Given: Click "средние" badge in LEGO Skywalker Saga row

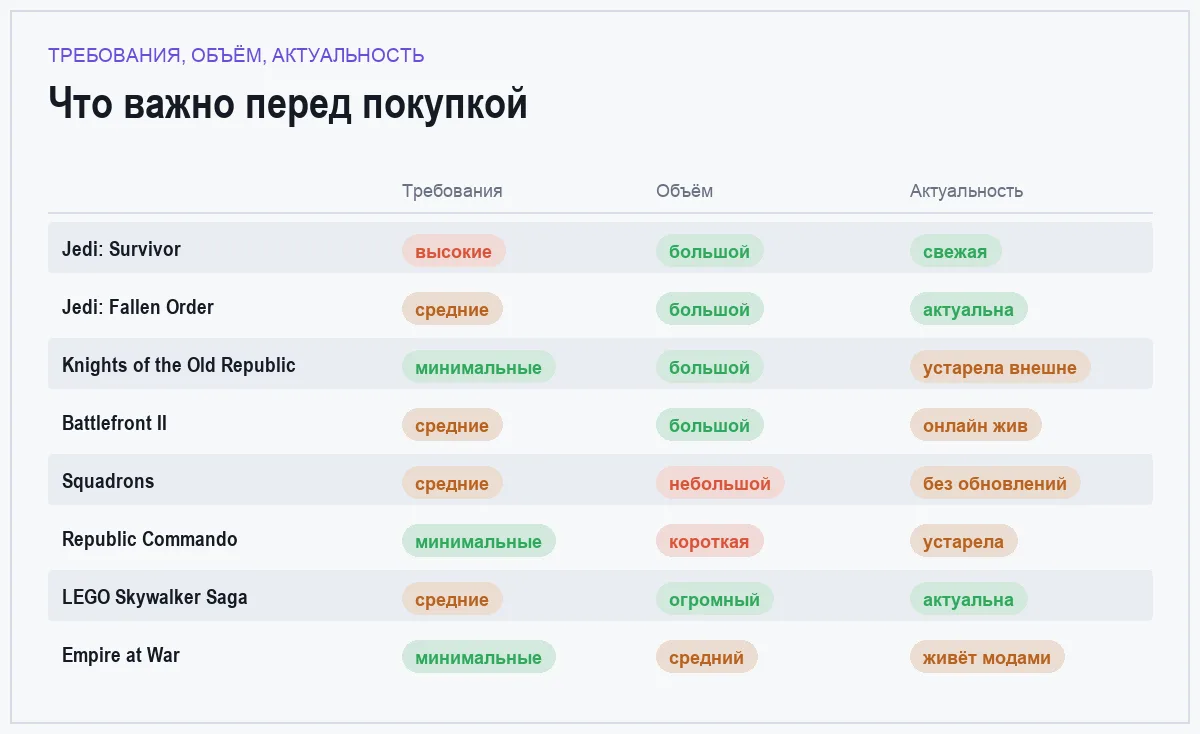Looking at the screenshot, I should click(452, 599).
